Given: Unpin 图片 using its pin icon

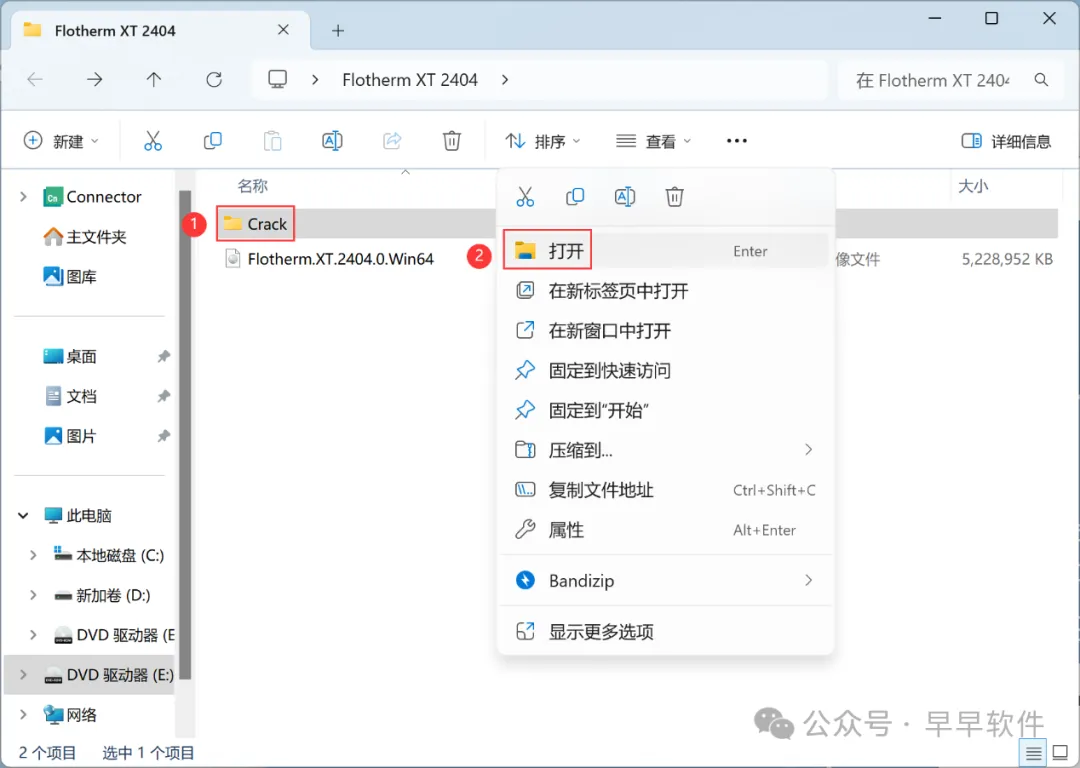Looking at the screenshot, I should click(163, 436).
